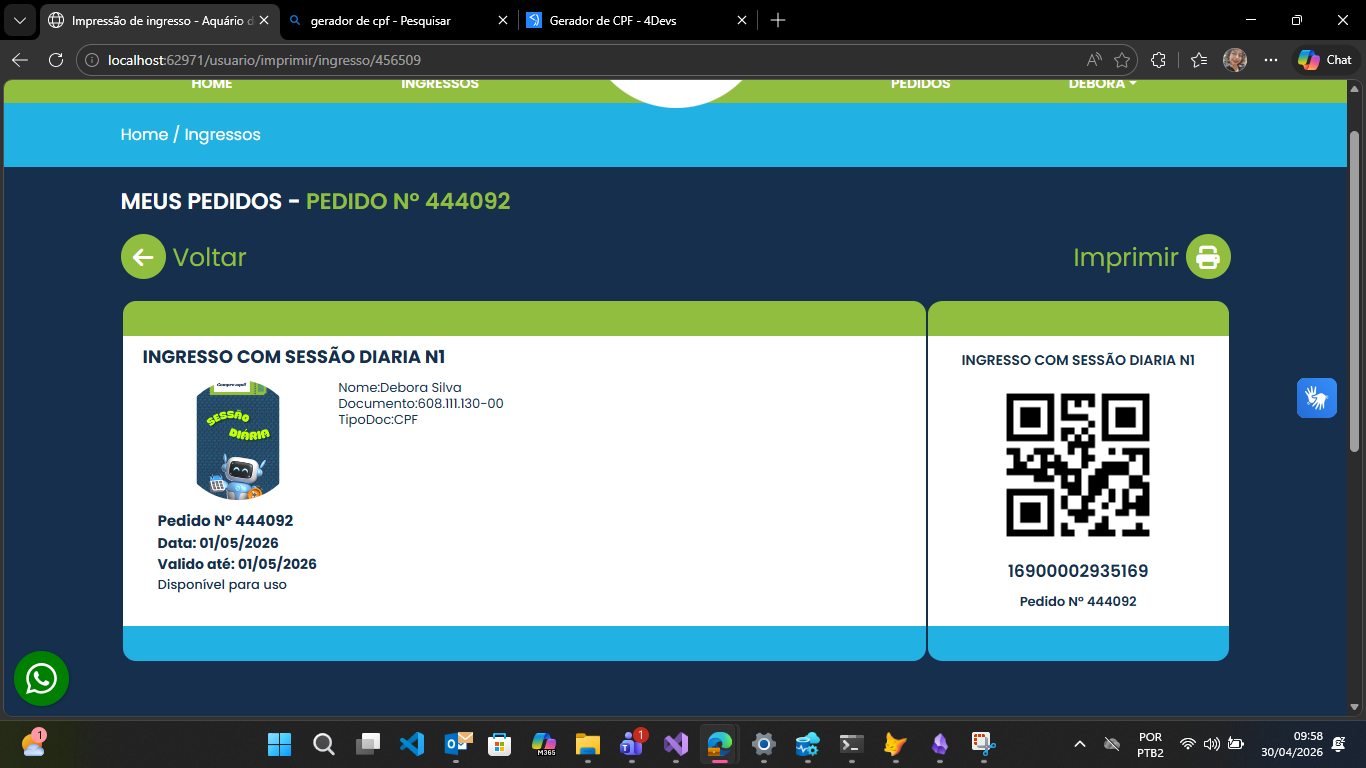This screenshot has width=1366, height=768.
Task: Click the browser profile avatar
Action: [x=1235, y=60]
